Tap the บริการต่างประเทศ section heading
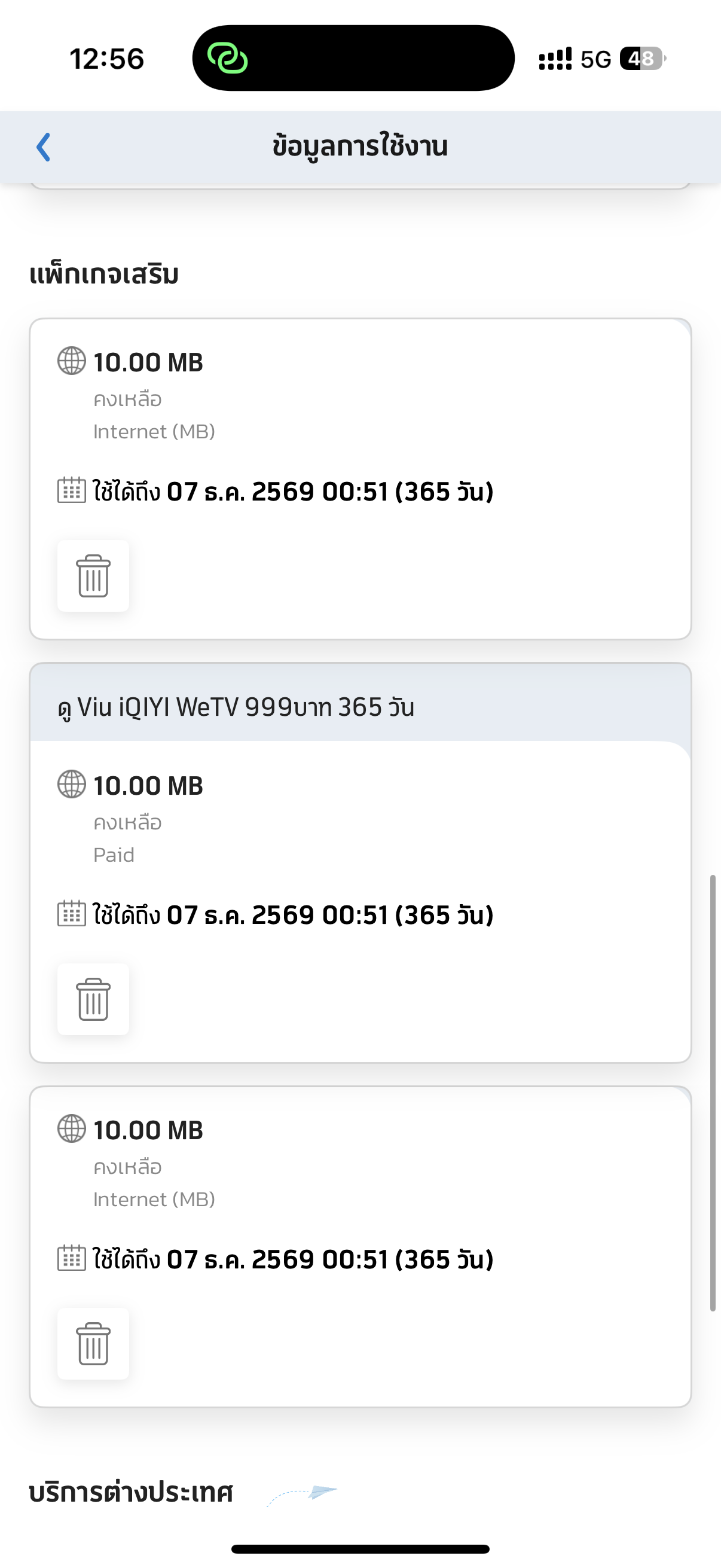Viewport: 721px width, 1568px height. [132, 1493]
